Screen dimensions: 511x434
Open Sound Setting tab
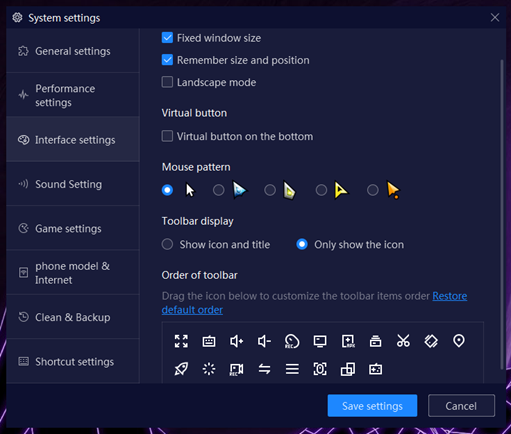(x=73, y=184)
